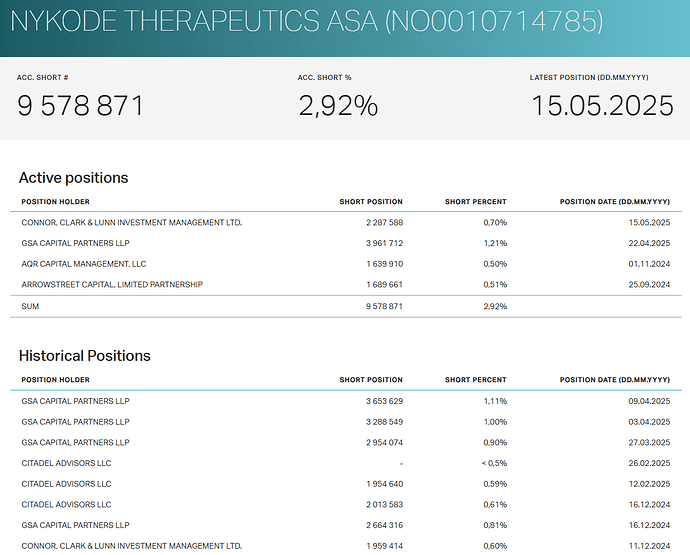Image resolution: width=690 pixels, height=555 pixels.
Task: Click the position date 01.11.2024
Action: pyautogui.click(x=649, y=264)
